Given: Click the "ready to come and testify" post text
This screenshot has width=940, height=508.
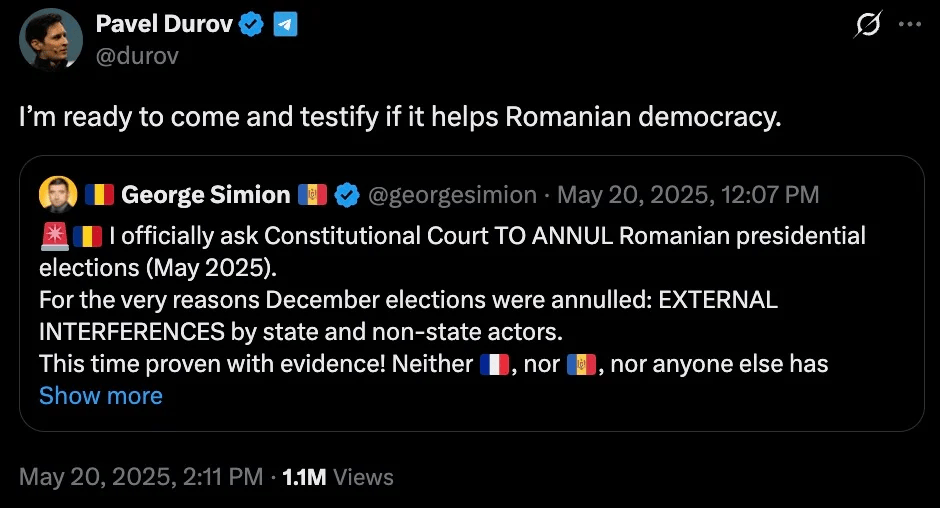Looking at the screenshot, I should coord(399,116).
